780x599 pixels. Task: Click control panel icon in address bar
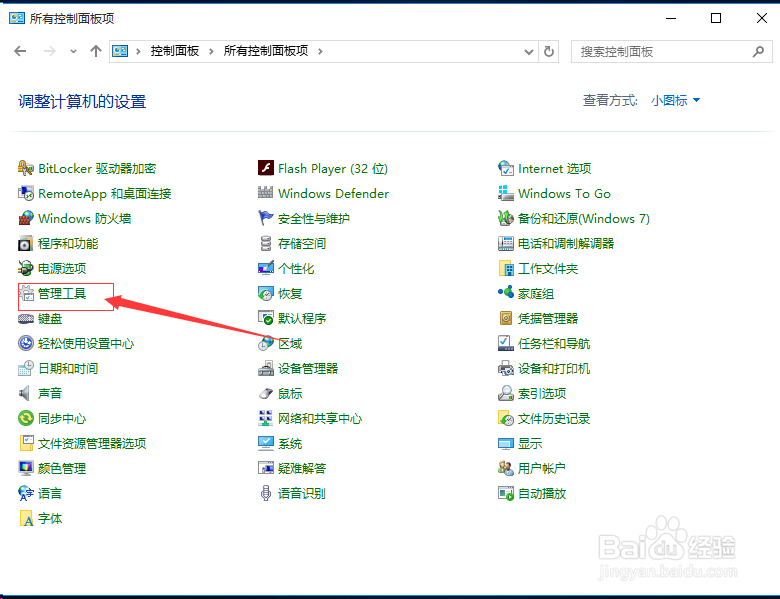tap(120, 51)
